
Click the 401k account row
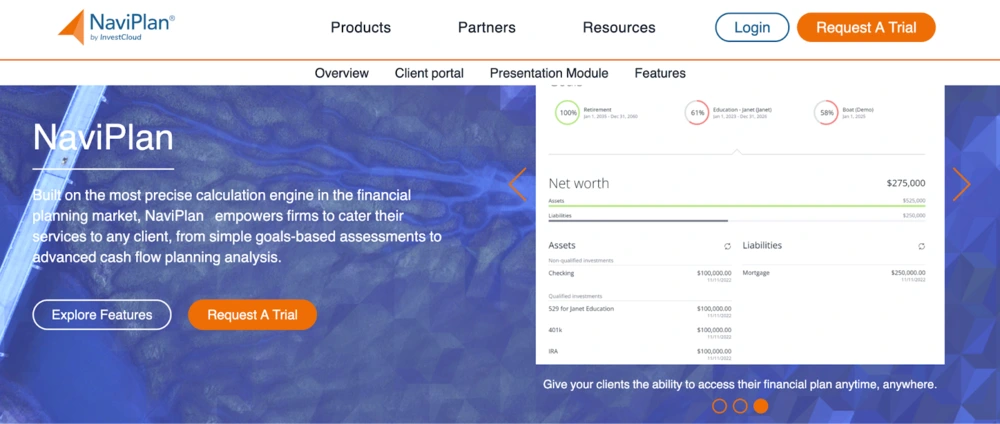[x=640, y=333]
